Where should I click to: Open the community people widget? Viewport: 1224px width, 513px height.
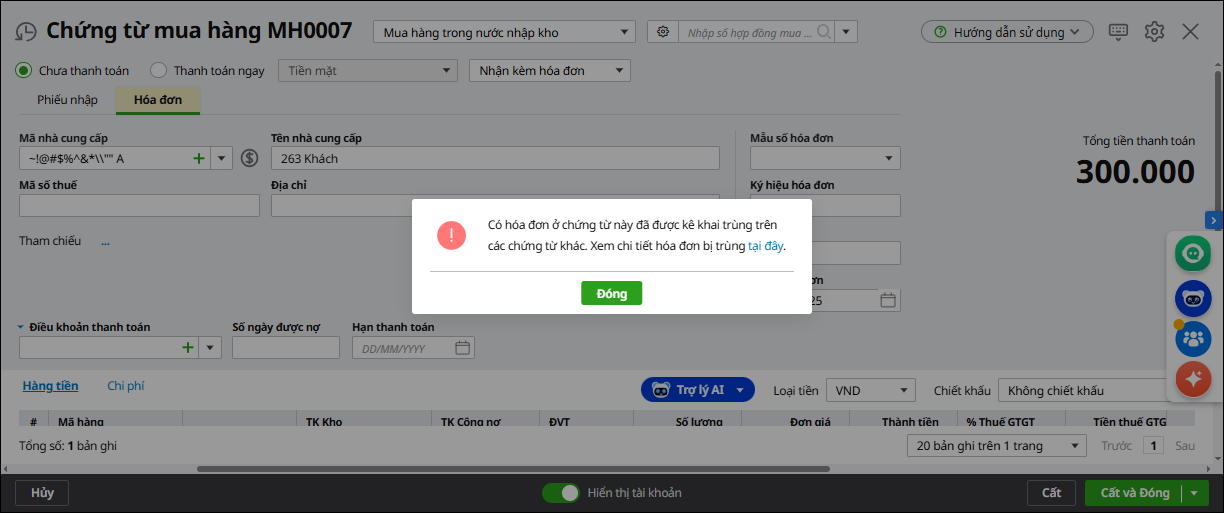click(x=1193, y=338)
